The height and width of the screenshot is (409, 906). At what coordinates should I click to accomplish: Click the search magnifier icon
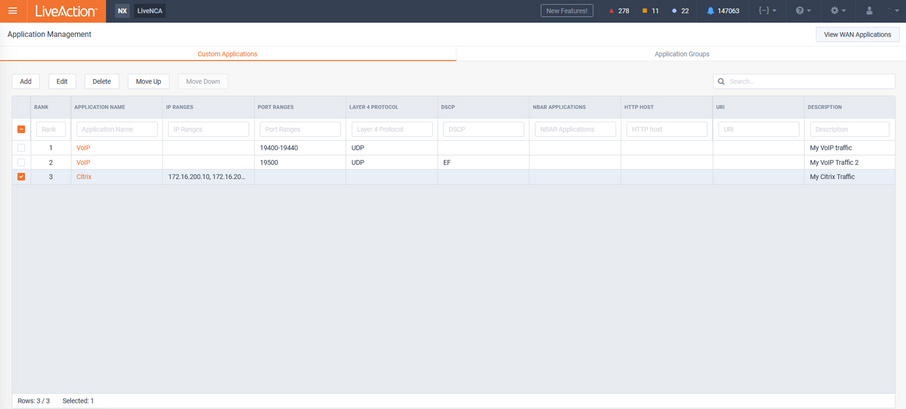coord(721,81)
